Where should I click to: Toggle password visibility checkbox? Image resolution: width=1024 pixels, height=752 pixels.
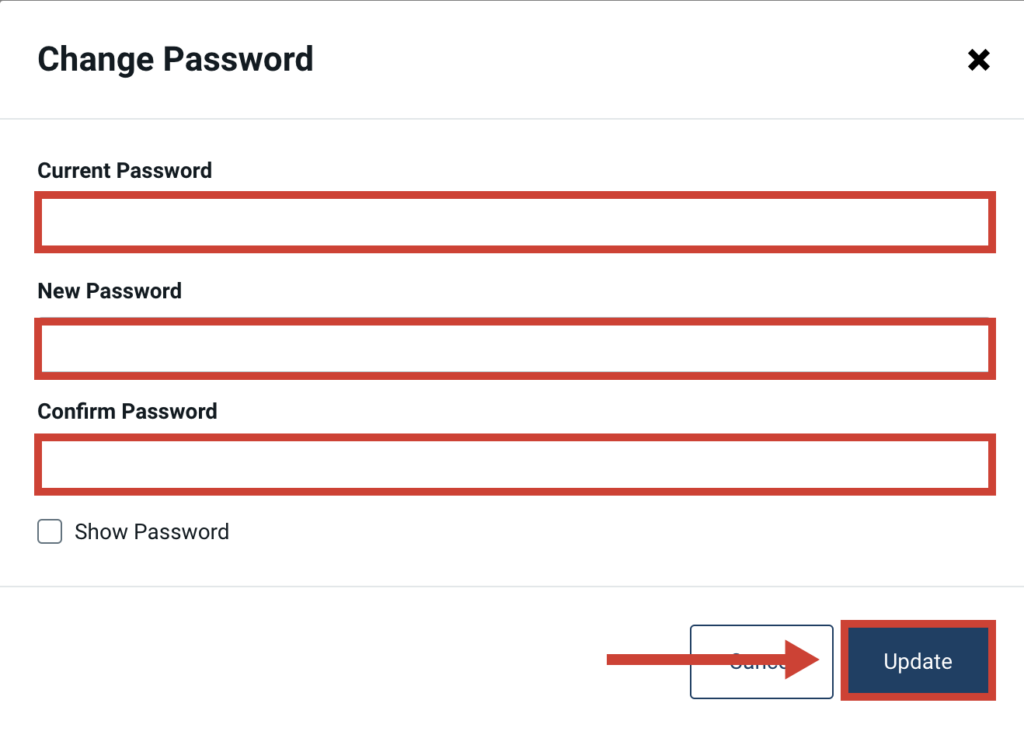pyautogui.click(x=50, y=531)
